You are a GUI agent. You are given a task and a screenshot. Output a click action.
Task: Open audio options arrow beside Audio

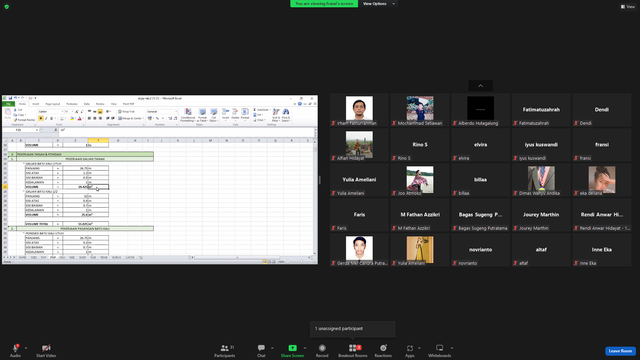[26, 348]
